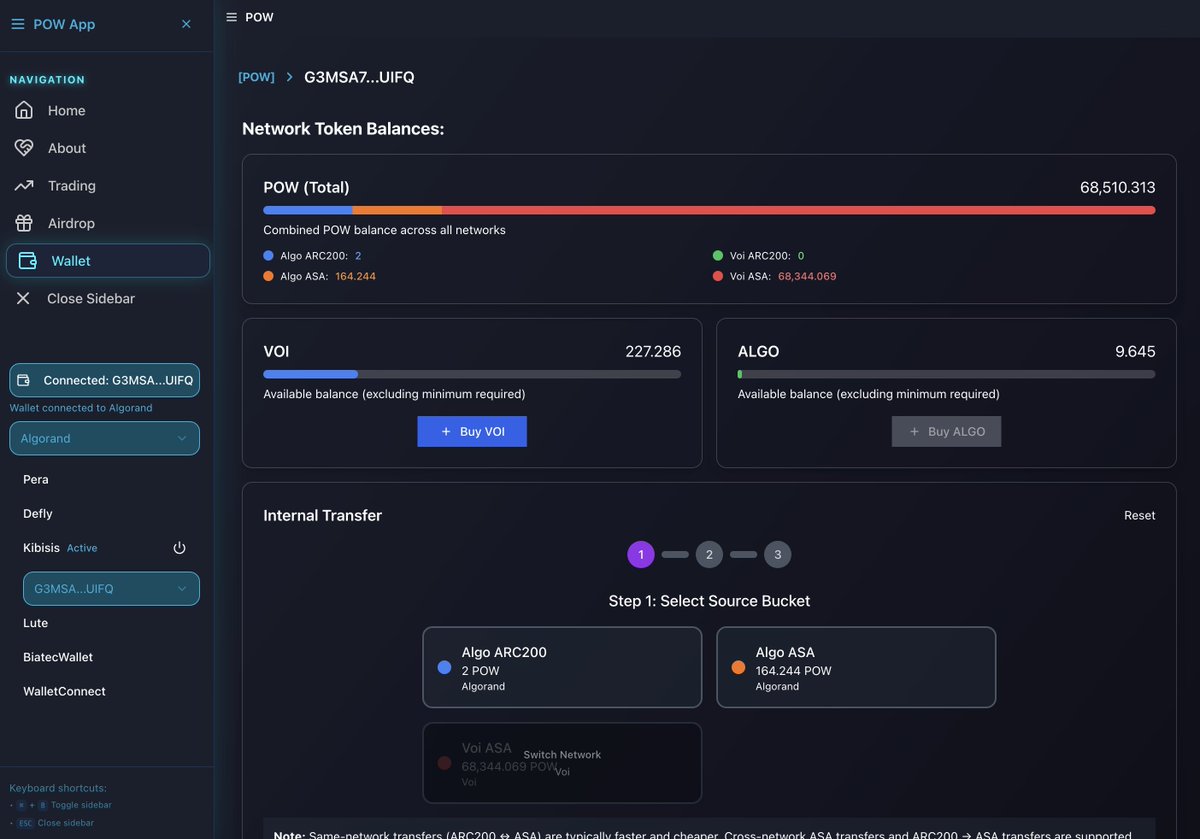This screenshot has width=1200, height=839.
Task: Click Switch Network on Voi ASA card
Action: click(x=562, y=755)
